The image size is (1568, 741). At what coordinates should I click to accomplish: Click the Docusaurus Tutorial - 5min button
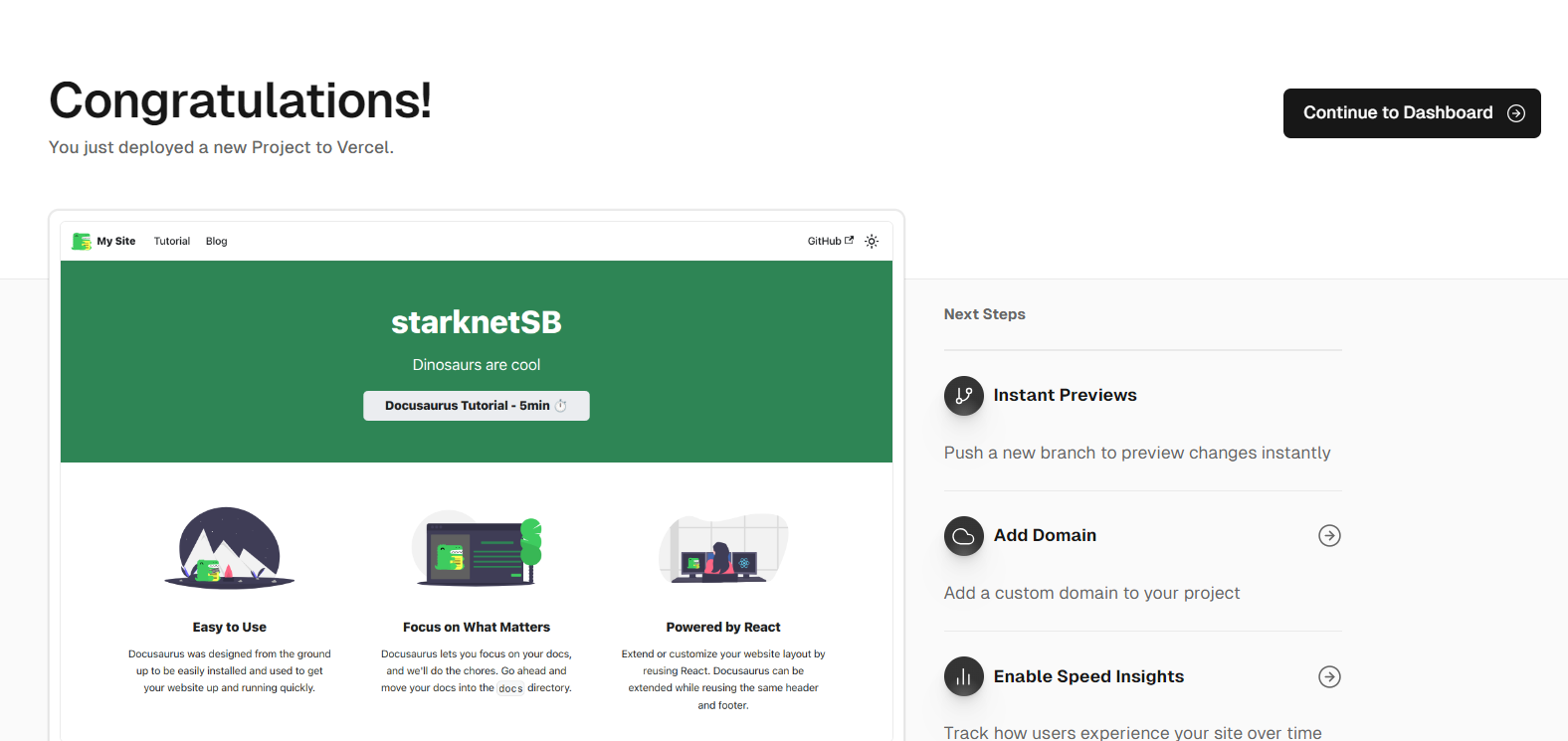click(x=477, y=406)
